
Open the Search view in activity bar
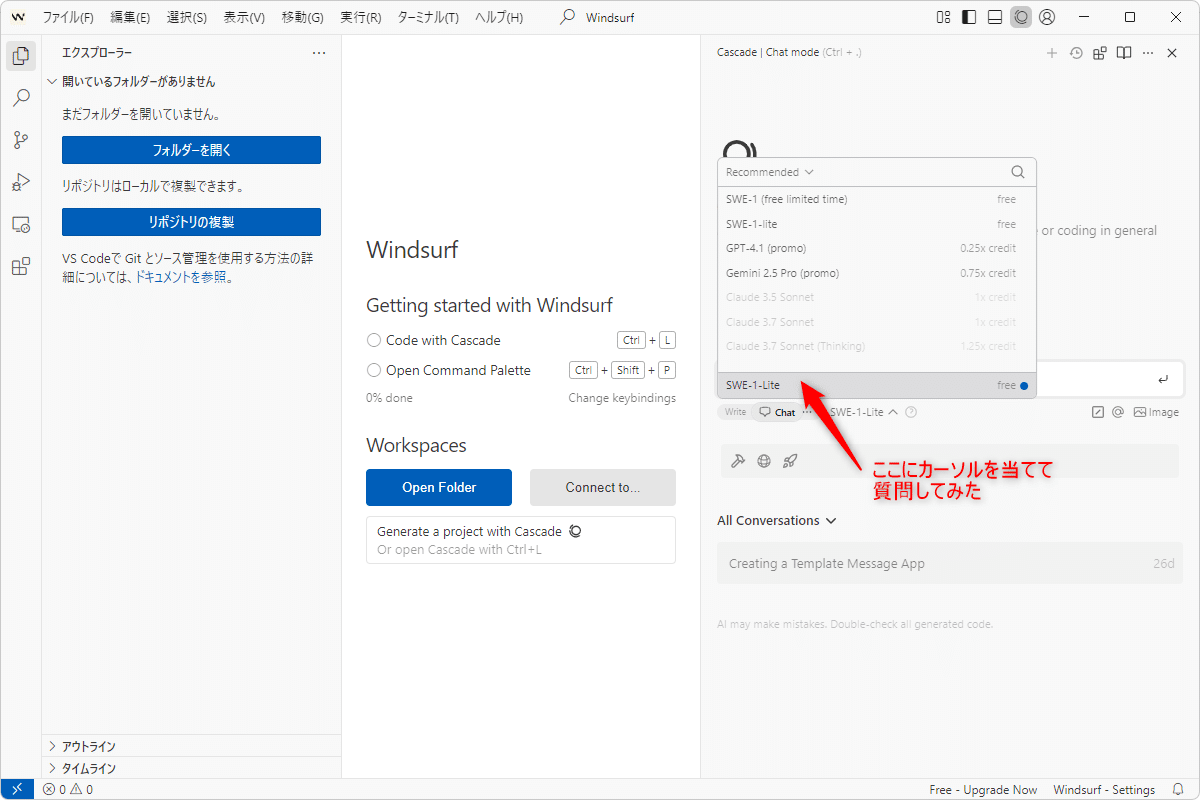pos(20,98)
